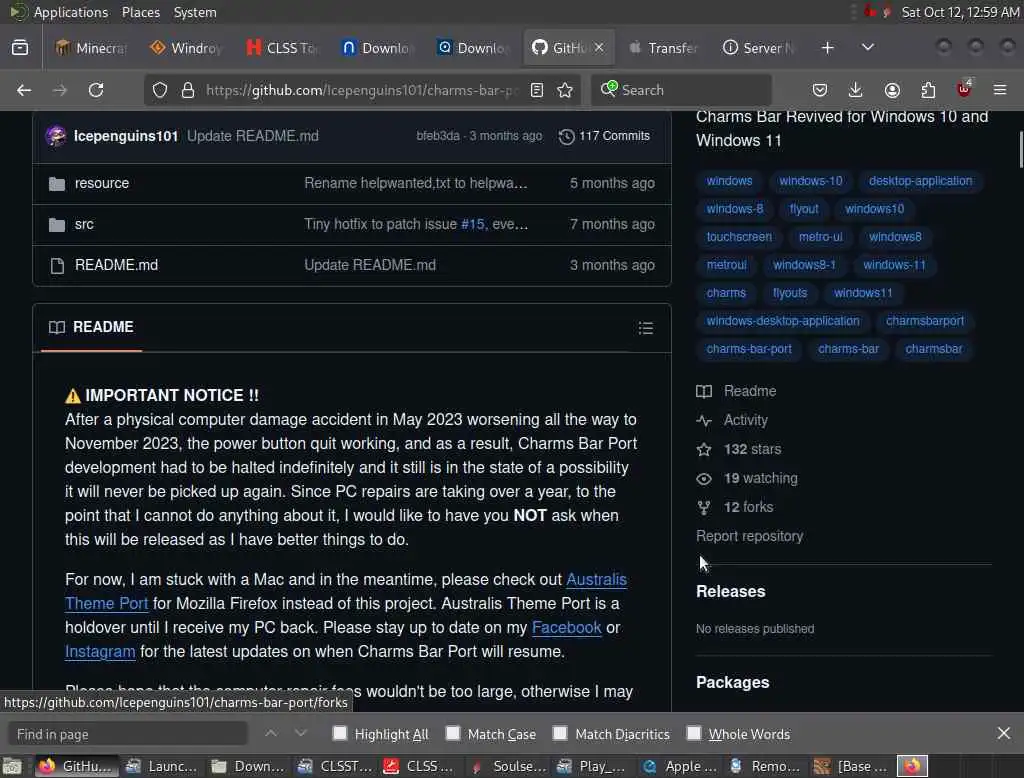Screen dimensions: 1024x778
Task: Open Firefox View icon beside the tabs
Action: (x=20, y=48)
